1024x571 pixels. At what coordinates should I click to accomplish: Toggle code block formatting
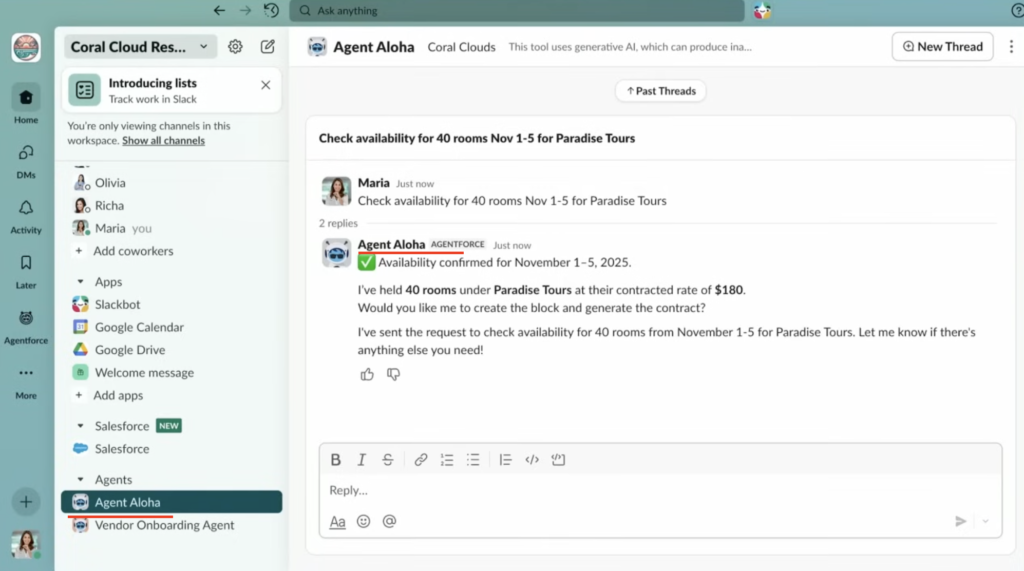[558, 460]
